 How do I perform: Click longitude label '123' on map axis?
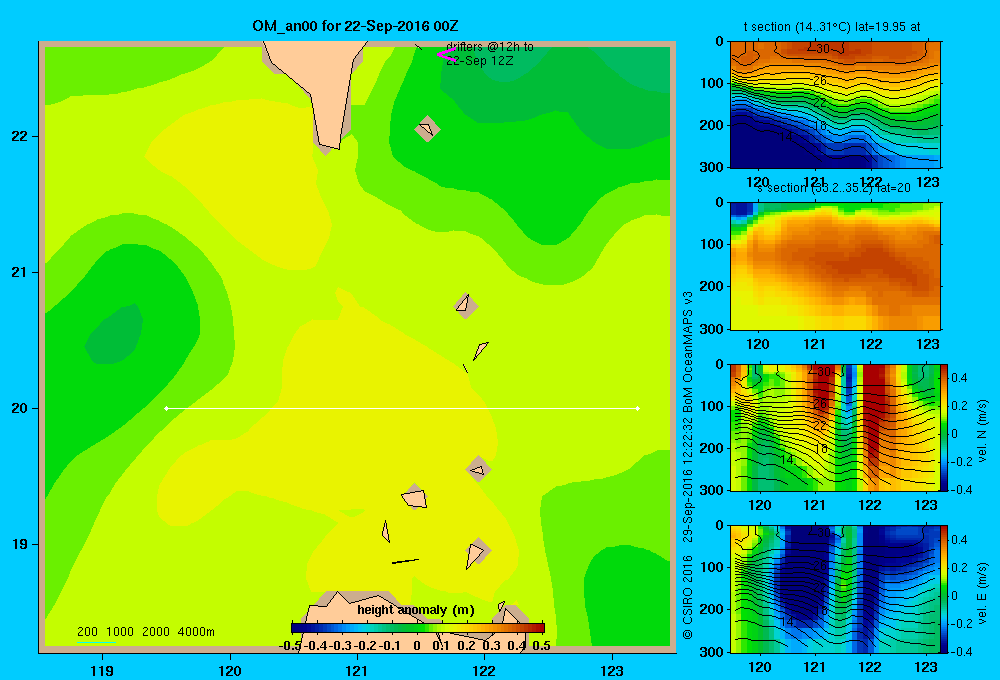click(x=612, y=670)
